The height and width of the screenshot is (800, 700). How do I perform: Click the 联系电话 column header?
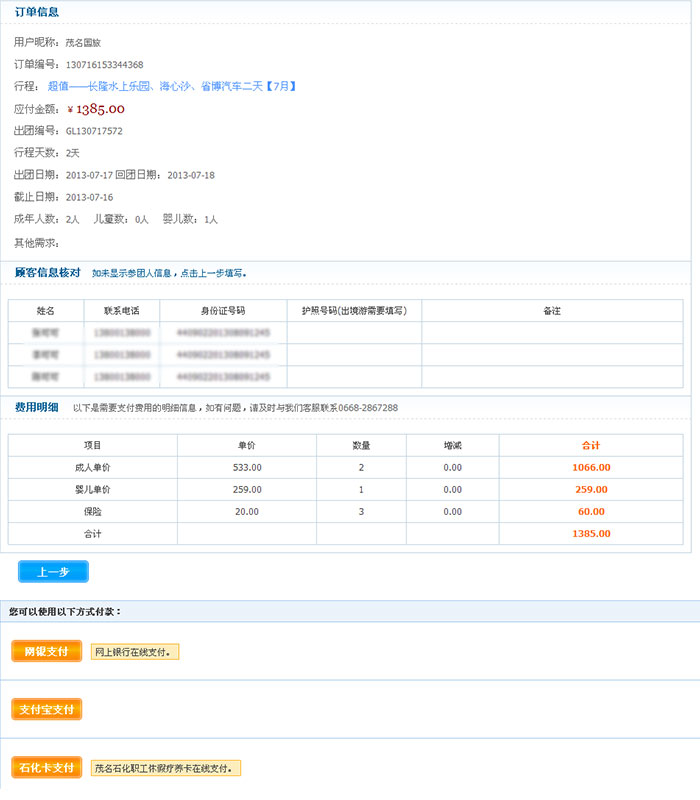coord(121,311)
